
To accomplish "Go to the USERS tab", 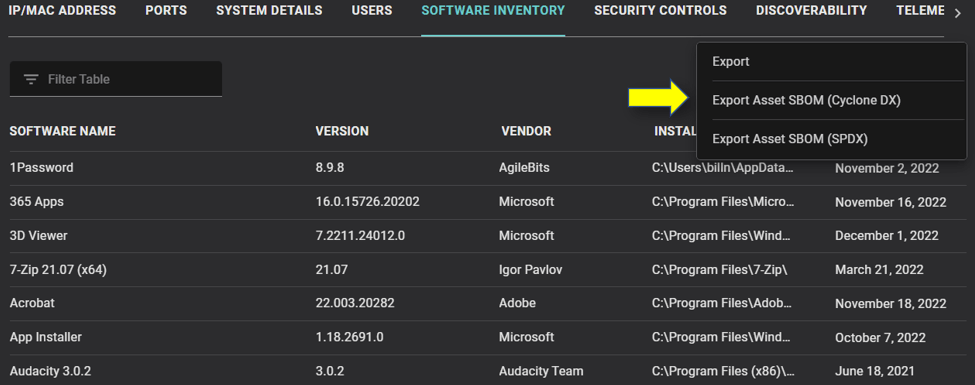I will coord(372,11).
